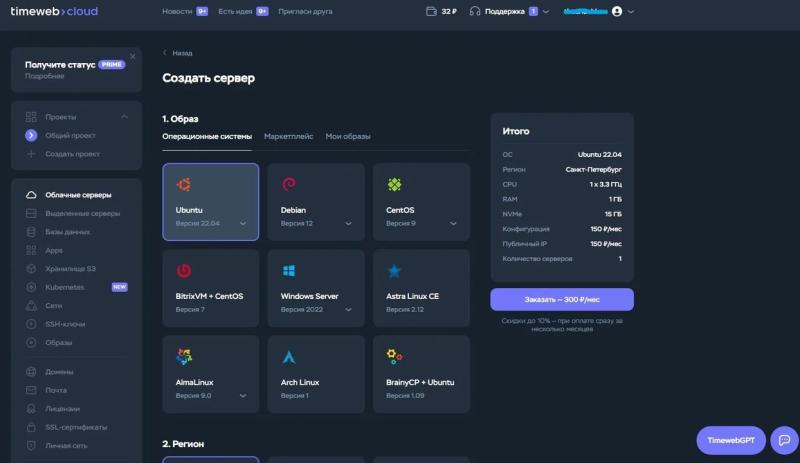
Task: Open Есть идея in the top menu
Action: [235, 11]
